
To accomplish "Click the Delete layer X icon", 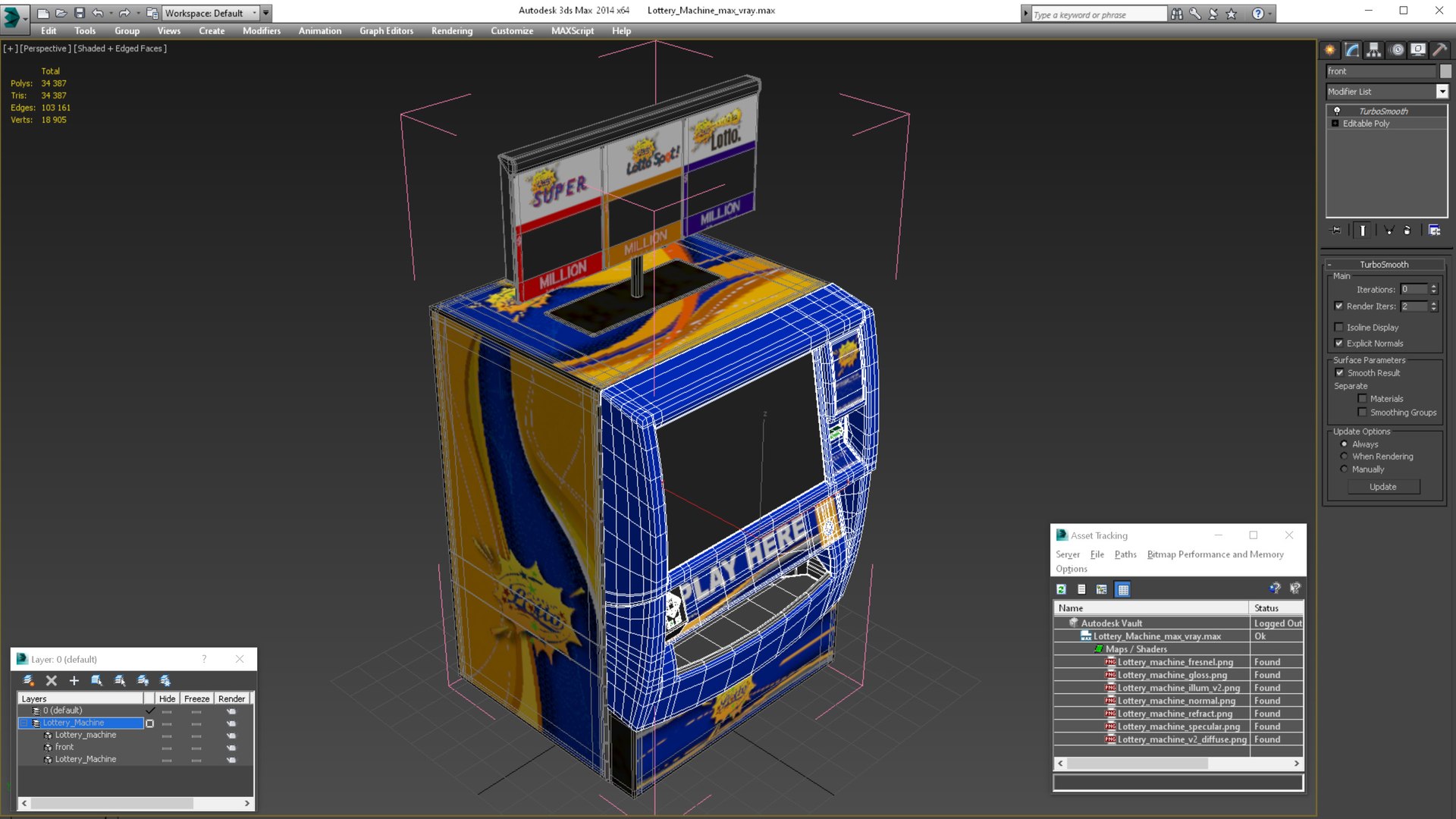I will [x=52, y=680].
